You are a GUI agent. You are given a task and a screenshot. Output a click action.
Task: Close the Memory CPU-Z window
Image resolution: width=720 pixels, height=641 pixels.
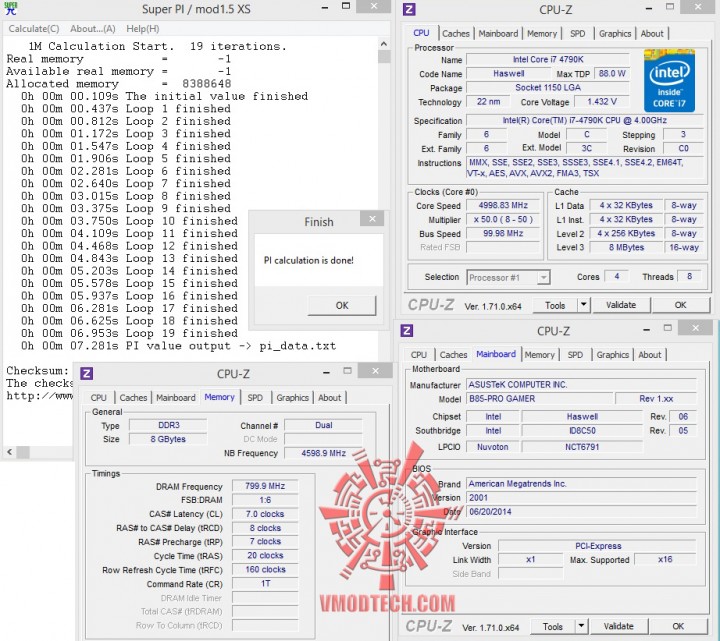pos(375,371)
